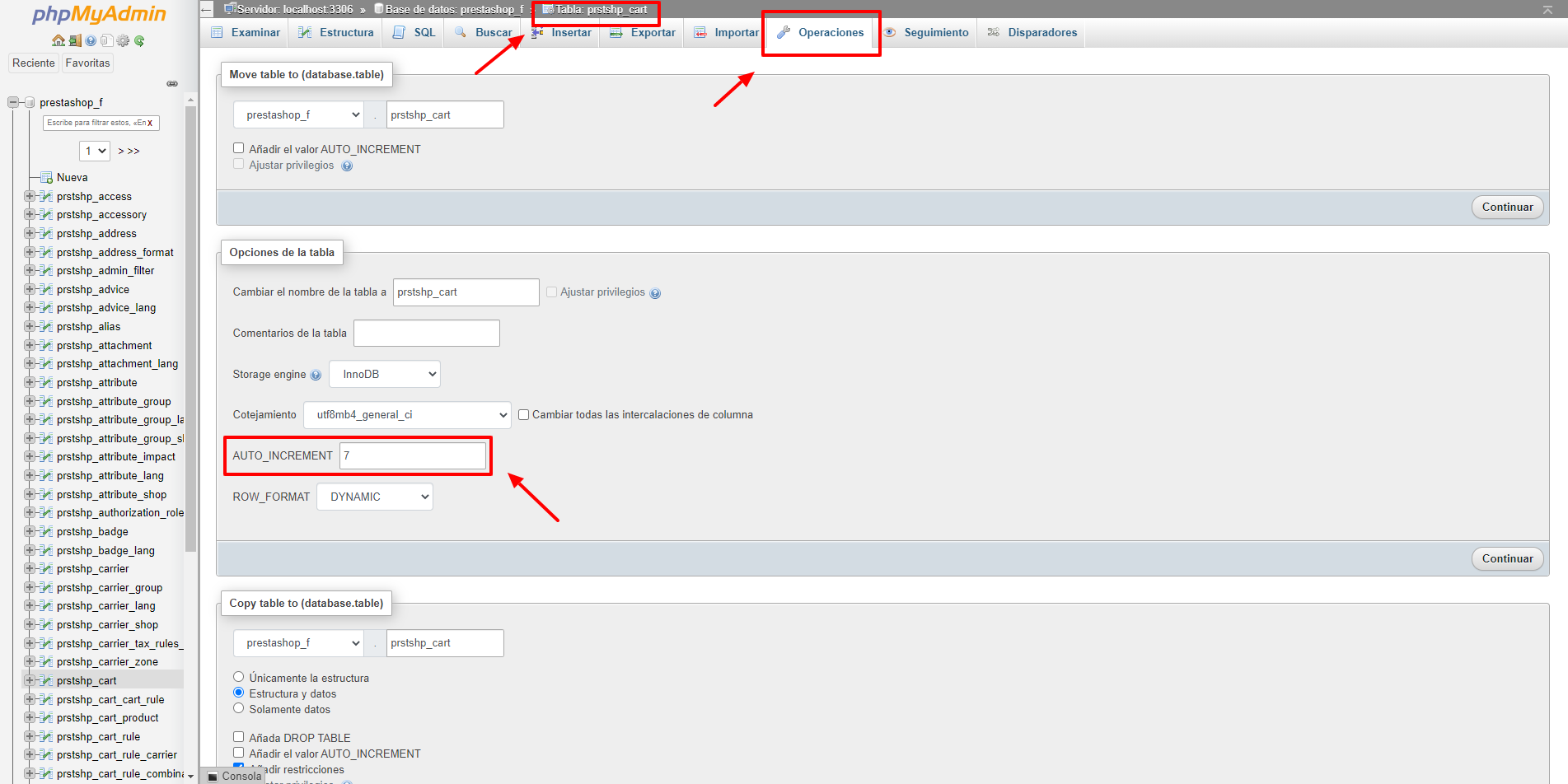Click the Consola console icon

coord(213,777)
